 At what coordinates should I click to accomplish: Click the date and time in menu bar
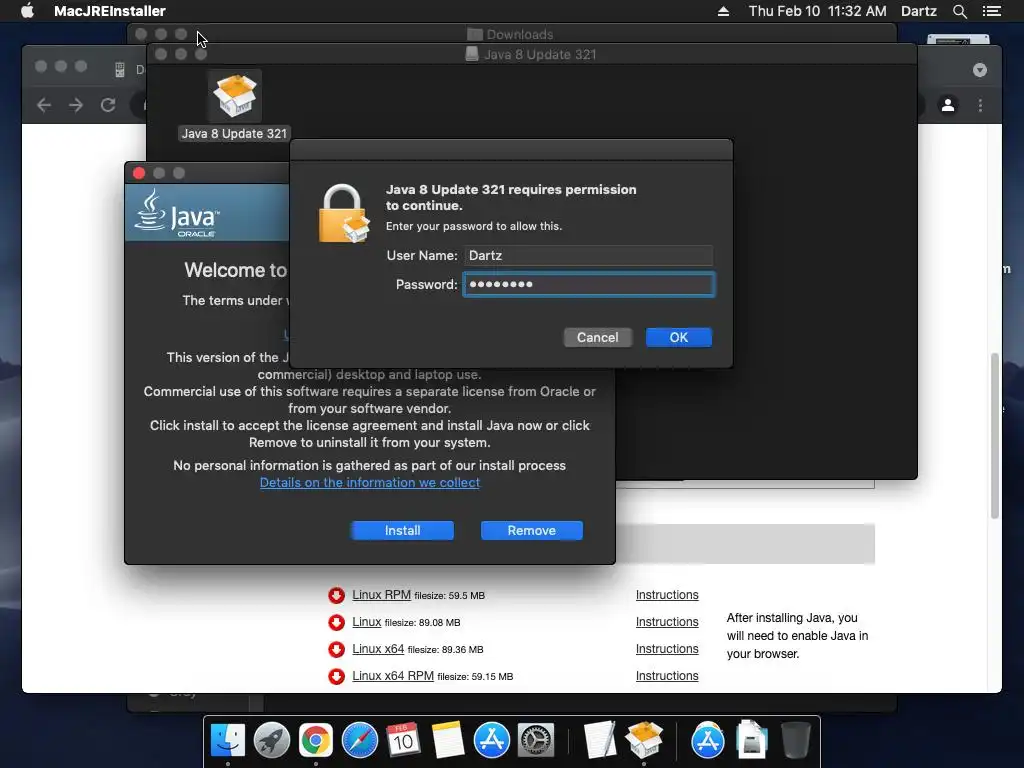818,11
